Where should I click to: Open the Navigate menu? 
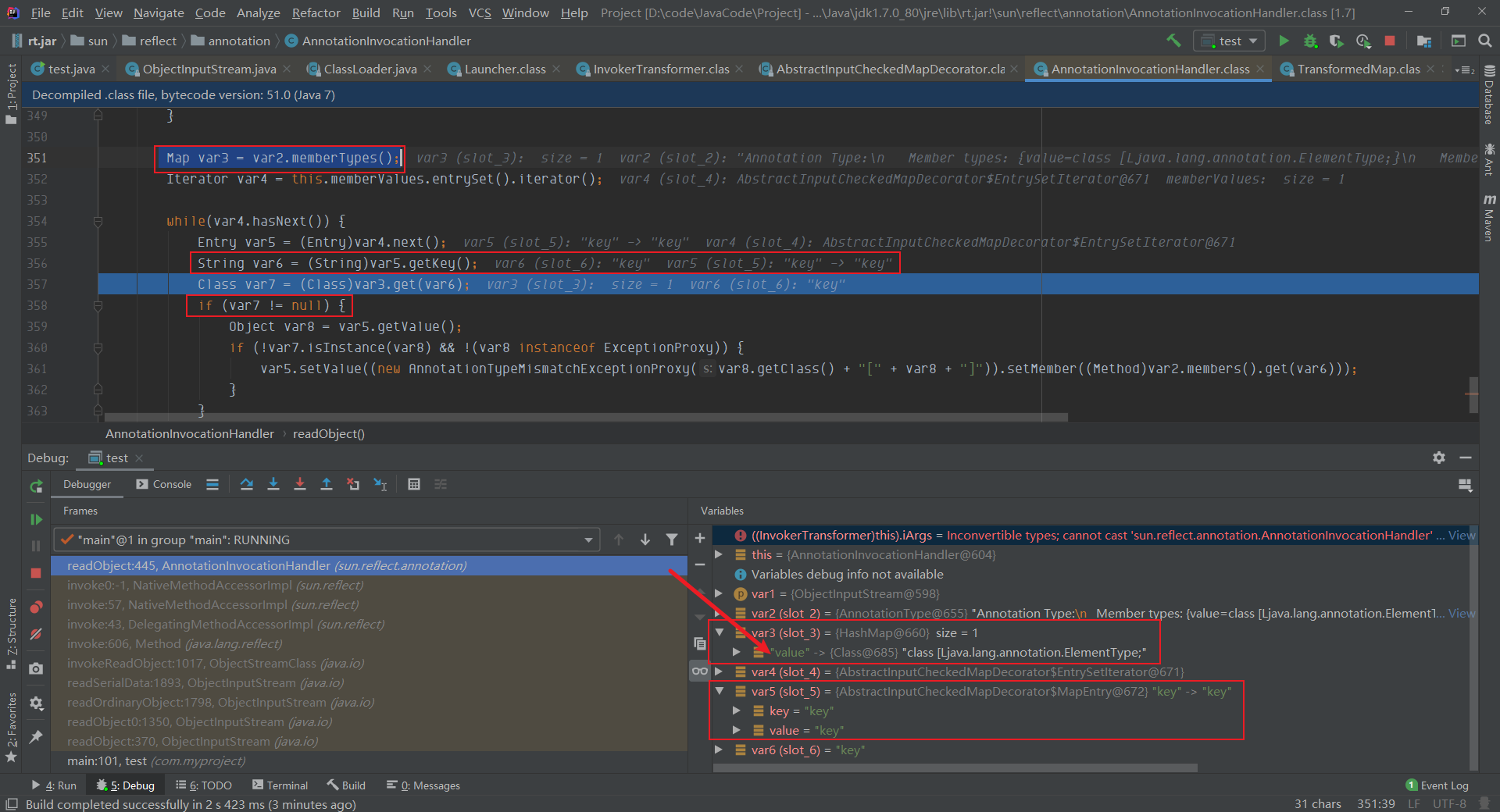[x=159, y=12]
